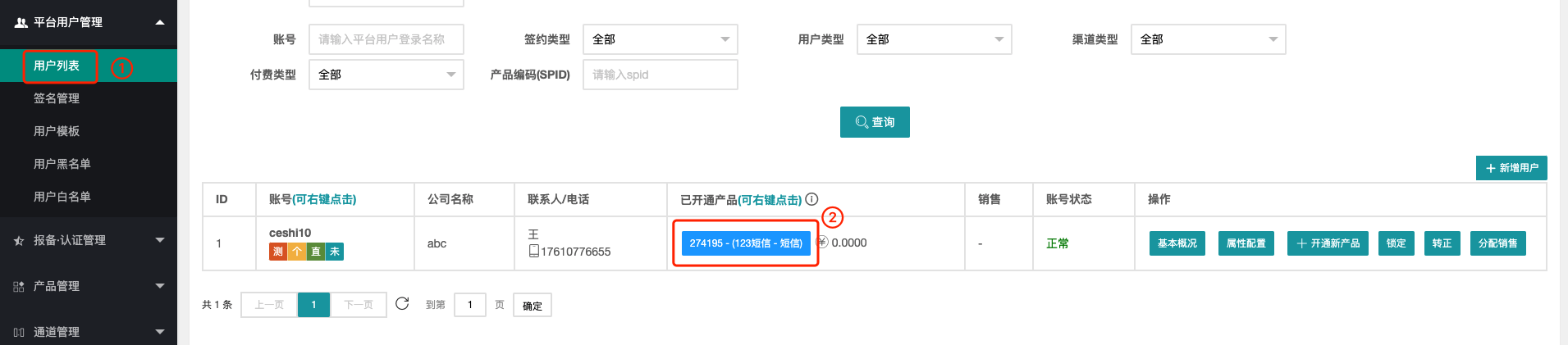Click the 新增用户 button
The width and height of the screenshot is (1568, 345).
point(1511,168)
